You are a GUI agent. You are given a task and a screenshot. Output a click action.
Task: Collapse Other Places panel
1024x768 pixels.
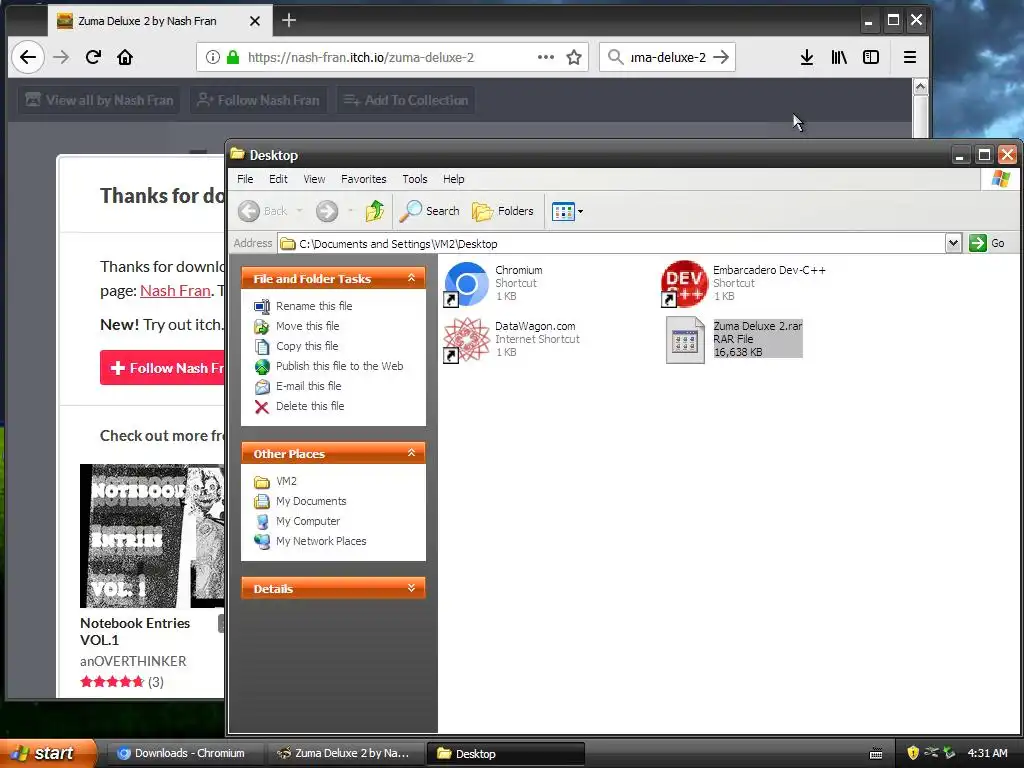pyautogui.click(x=411, y=453)
